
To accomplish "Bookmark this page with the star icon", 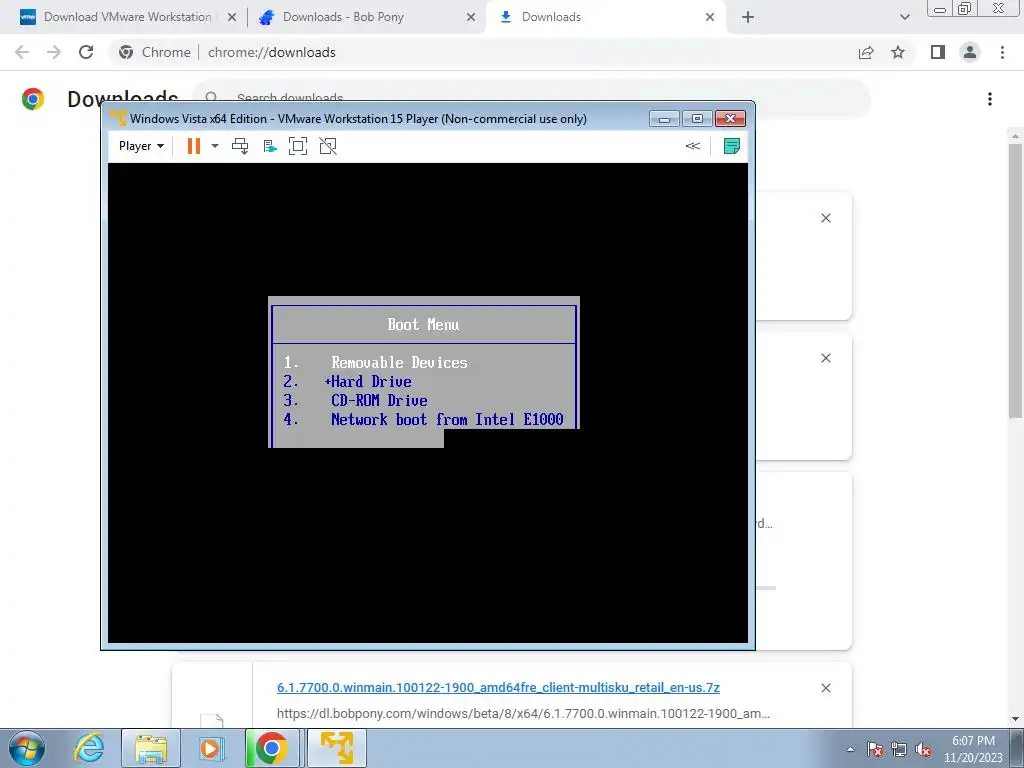I will 898,52.
